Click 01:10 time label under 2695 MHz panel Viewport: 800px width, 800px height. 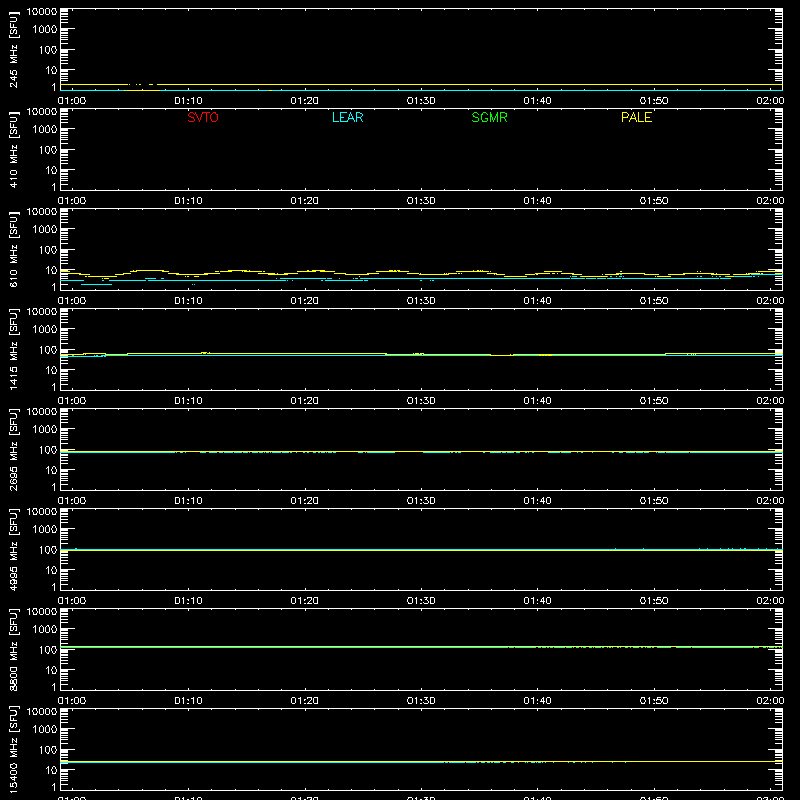(188, 501)
